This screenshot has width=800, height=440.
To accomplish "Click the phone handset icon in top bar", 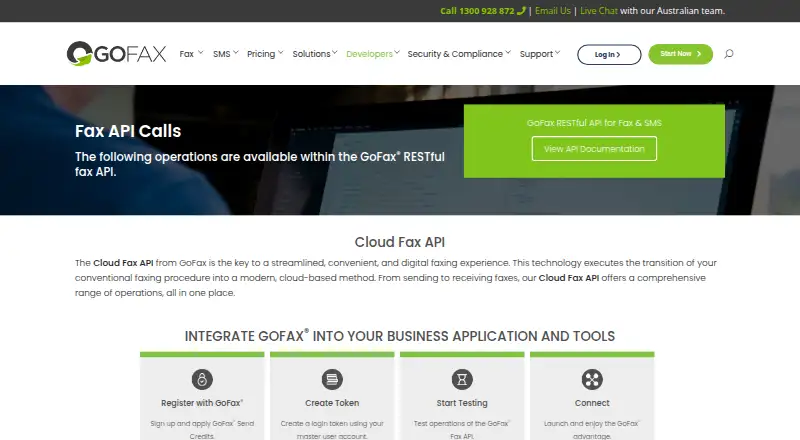I will pos(521,11).
